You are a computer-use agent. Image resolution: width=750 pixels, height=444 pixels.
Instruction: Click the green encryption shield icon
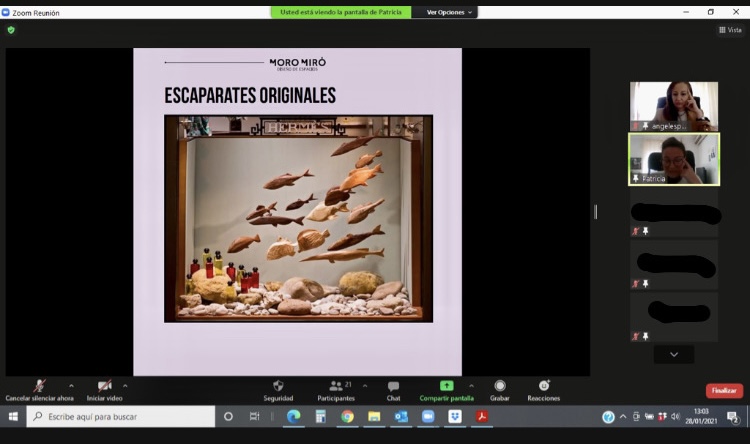pyautogui.click(x=11, y=30)
